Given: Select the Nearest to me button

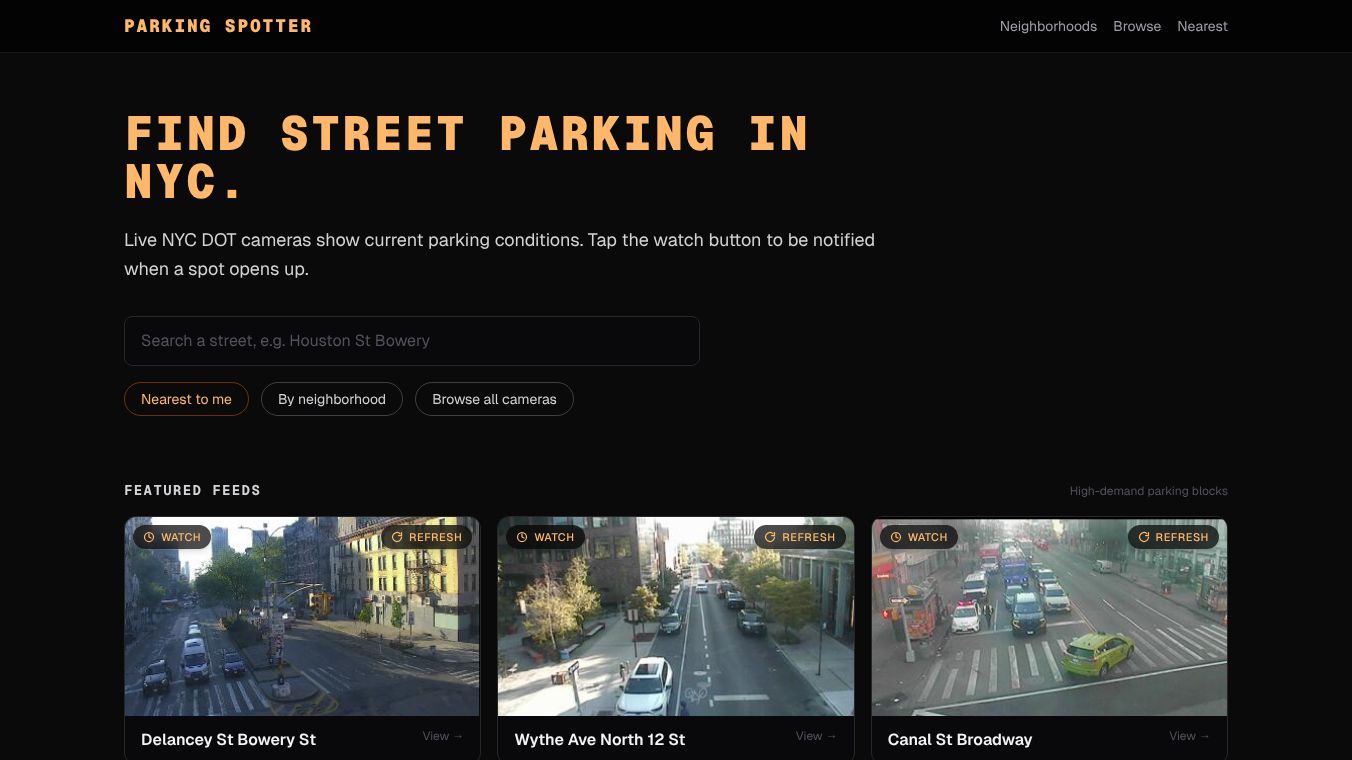Looking at the screenshot, I should tap(186, 399).
